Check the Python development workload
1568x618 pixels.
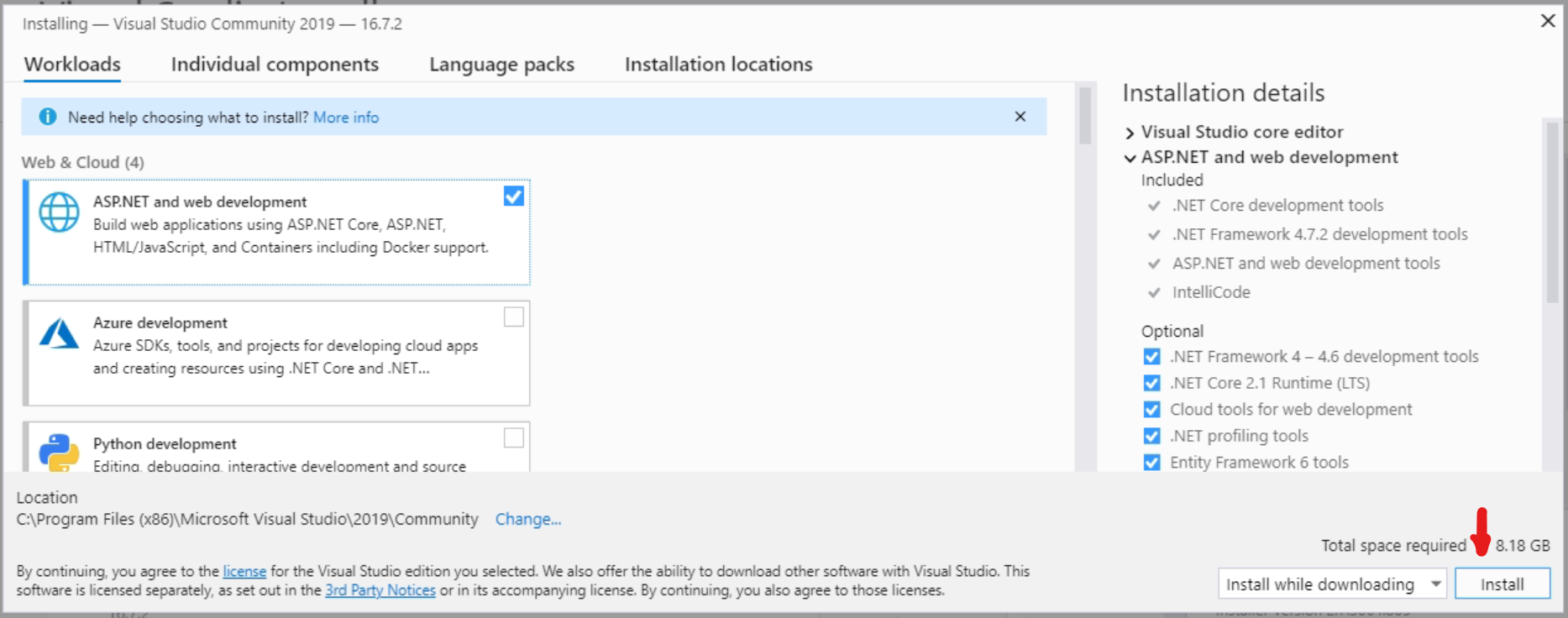coord(514,437)
